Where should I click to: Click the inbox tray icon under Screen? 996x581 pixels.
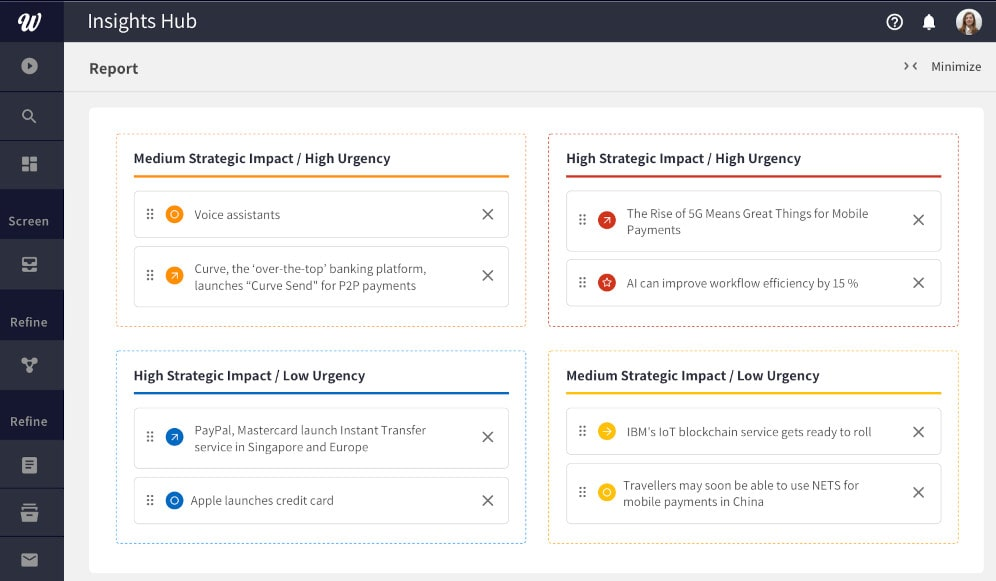point(29,265)
